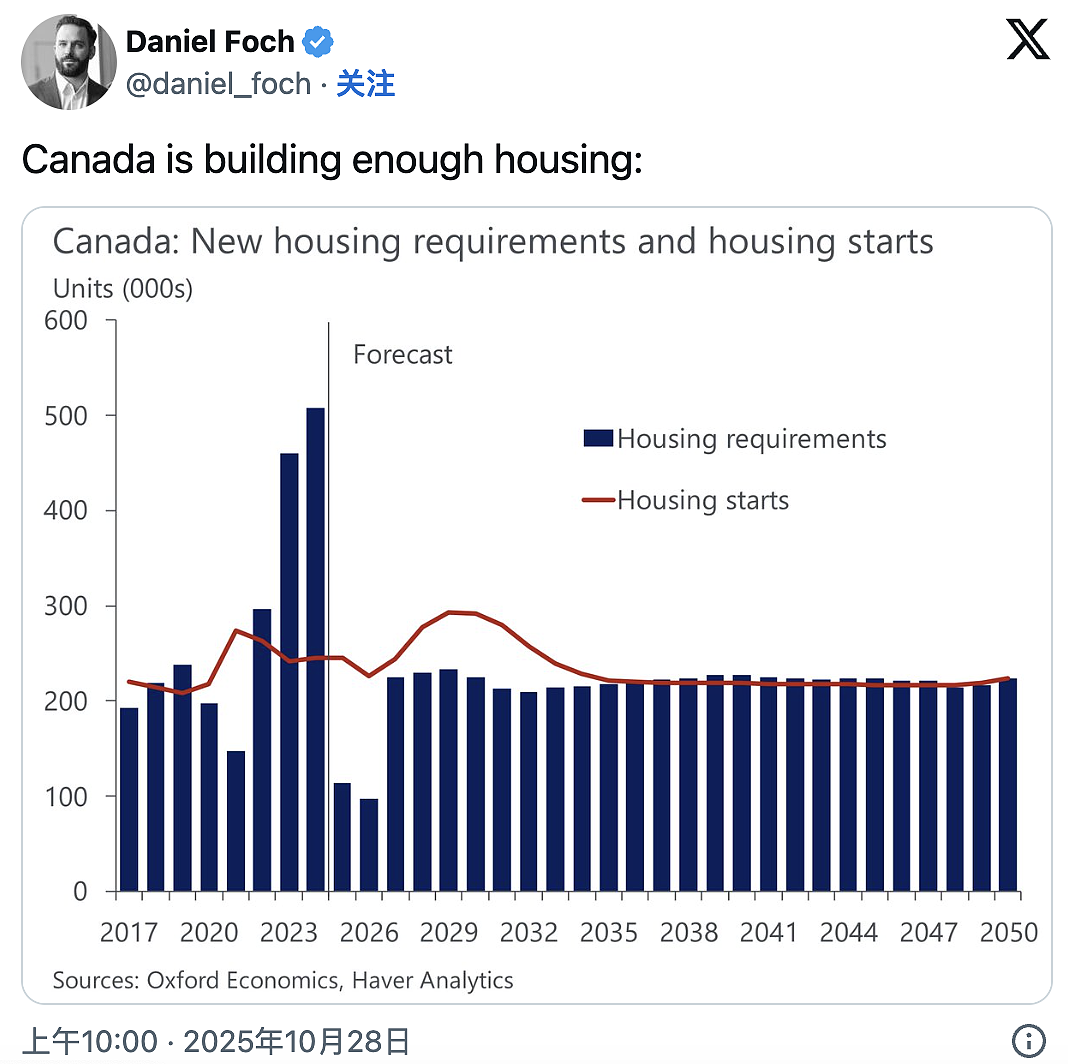
Task: Select the tweet text about housing
Action: pyautogui.click(x=332, y=159)
